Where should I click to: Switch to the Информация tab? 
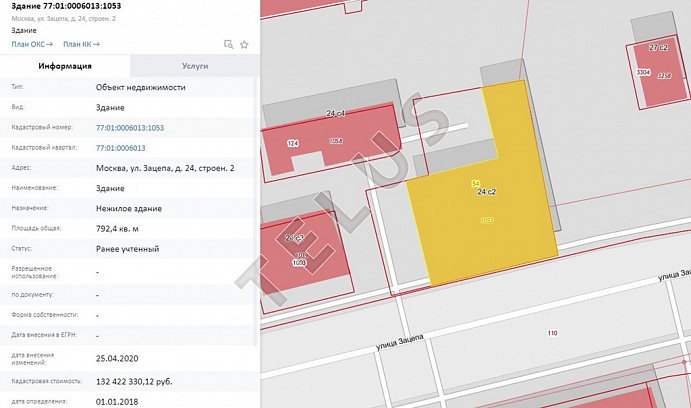click(65, 66)
